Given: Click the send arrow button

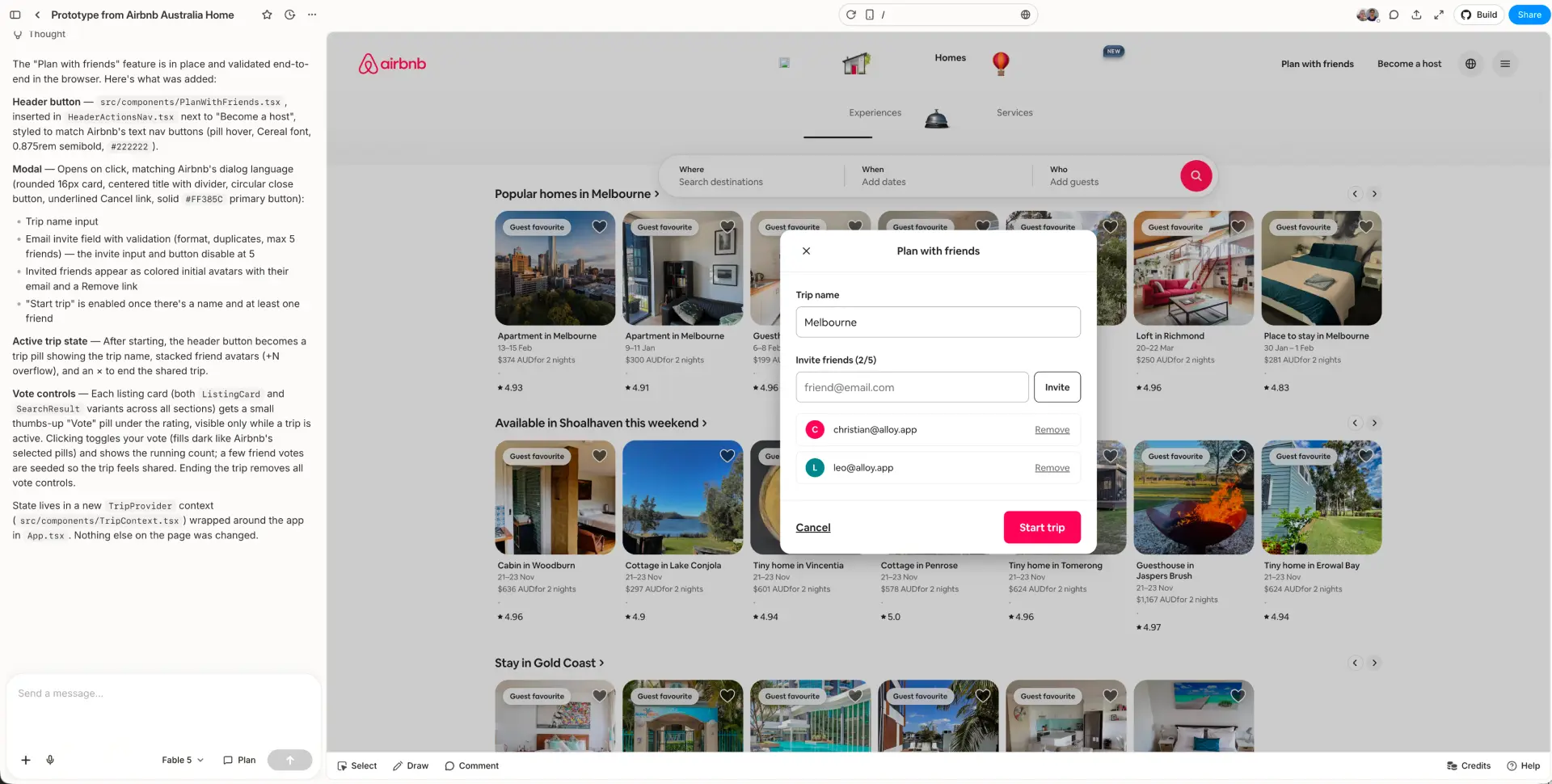Looking at the screenshot, I should [289, 761].
